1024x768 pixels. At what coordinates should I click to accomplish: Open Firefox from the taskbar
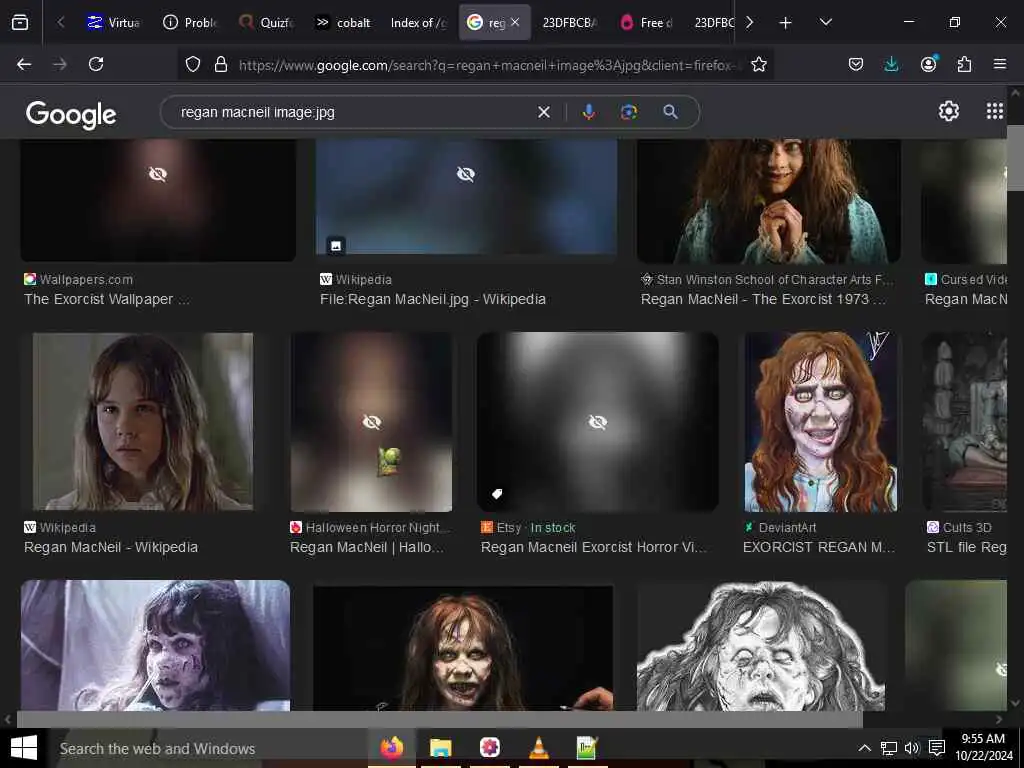(392, 748)
